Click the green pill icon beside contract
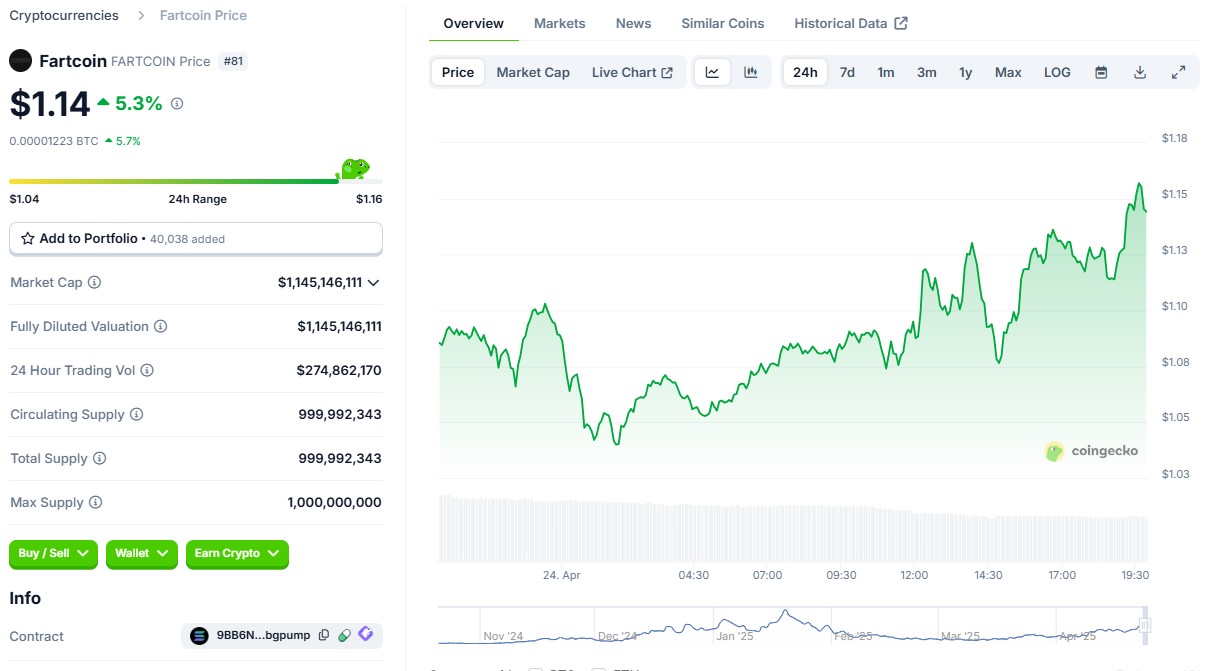The image size is (1227, 671). tap(344, 635)
